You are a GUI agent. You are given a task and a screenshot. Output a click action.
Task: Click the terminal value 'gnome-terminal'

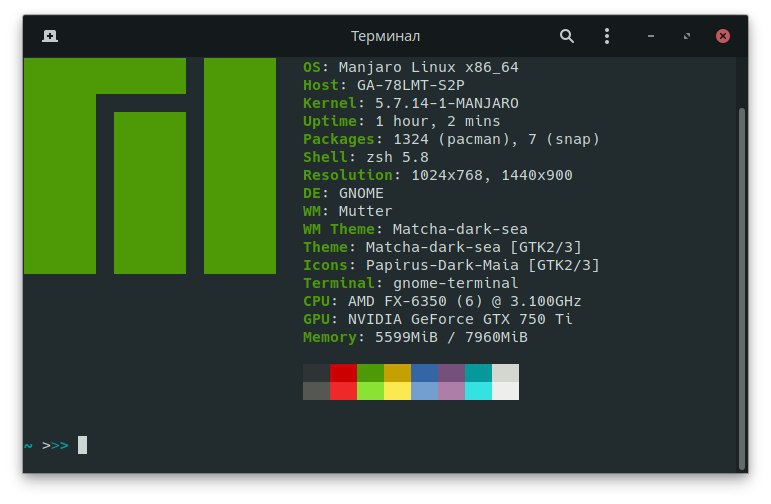tap(455, 283)
